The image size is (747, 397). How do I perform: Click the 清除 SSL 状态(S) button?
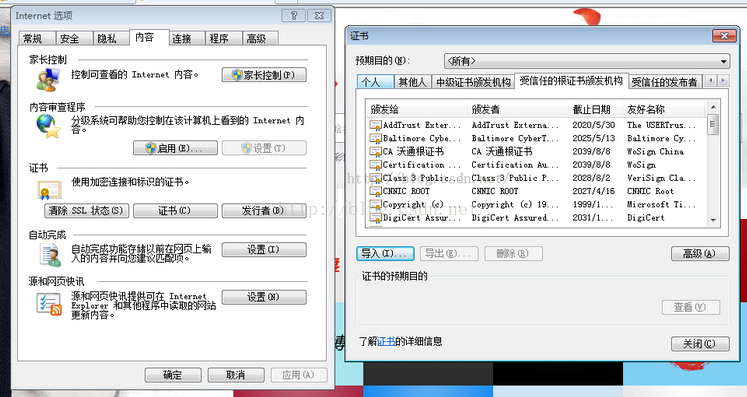click(x=87, y=210)
